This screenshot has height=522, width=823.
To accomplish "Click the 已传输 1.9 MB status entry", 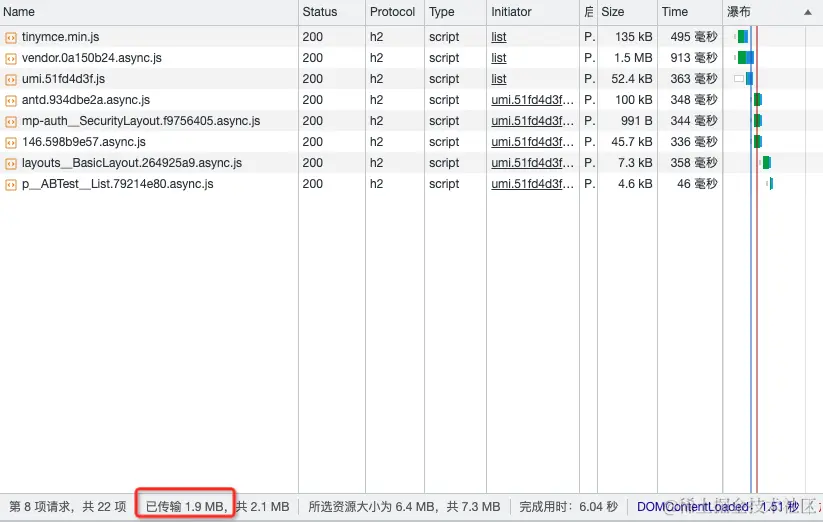I will (x=185, y=507).
